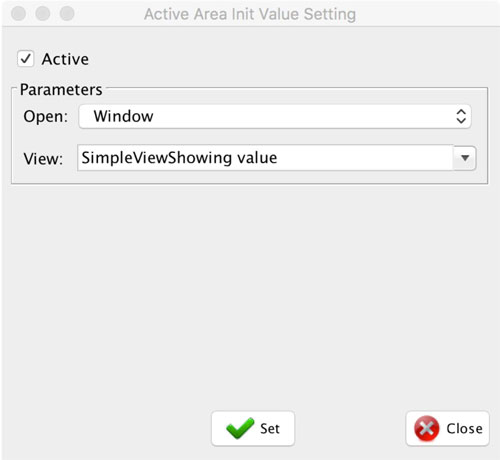Viewport: 500px width, 460px height.
Task: Click the middle title-bar minimize light
Action: [x=43, y=14]
